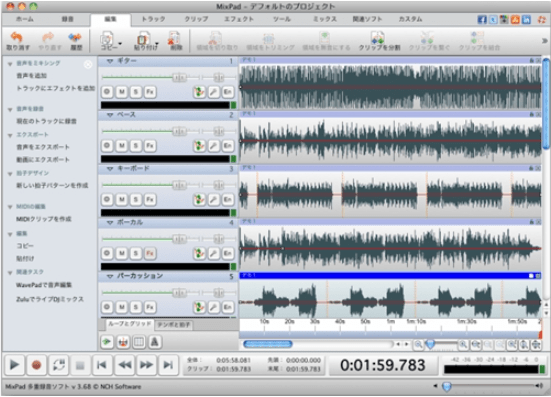551x397 pixels.
Task: Collapse the ベース track triangle
Action: [x=110, y=115]
